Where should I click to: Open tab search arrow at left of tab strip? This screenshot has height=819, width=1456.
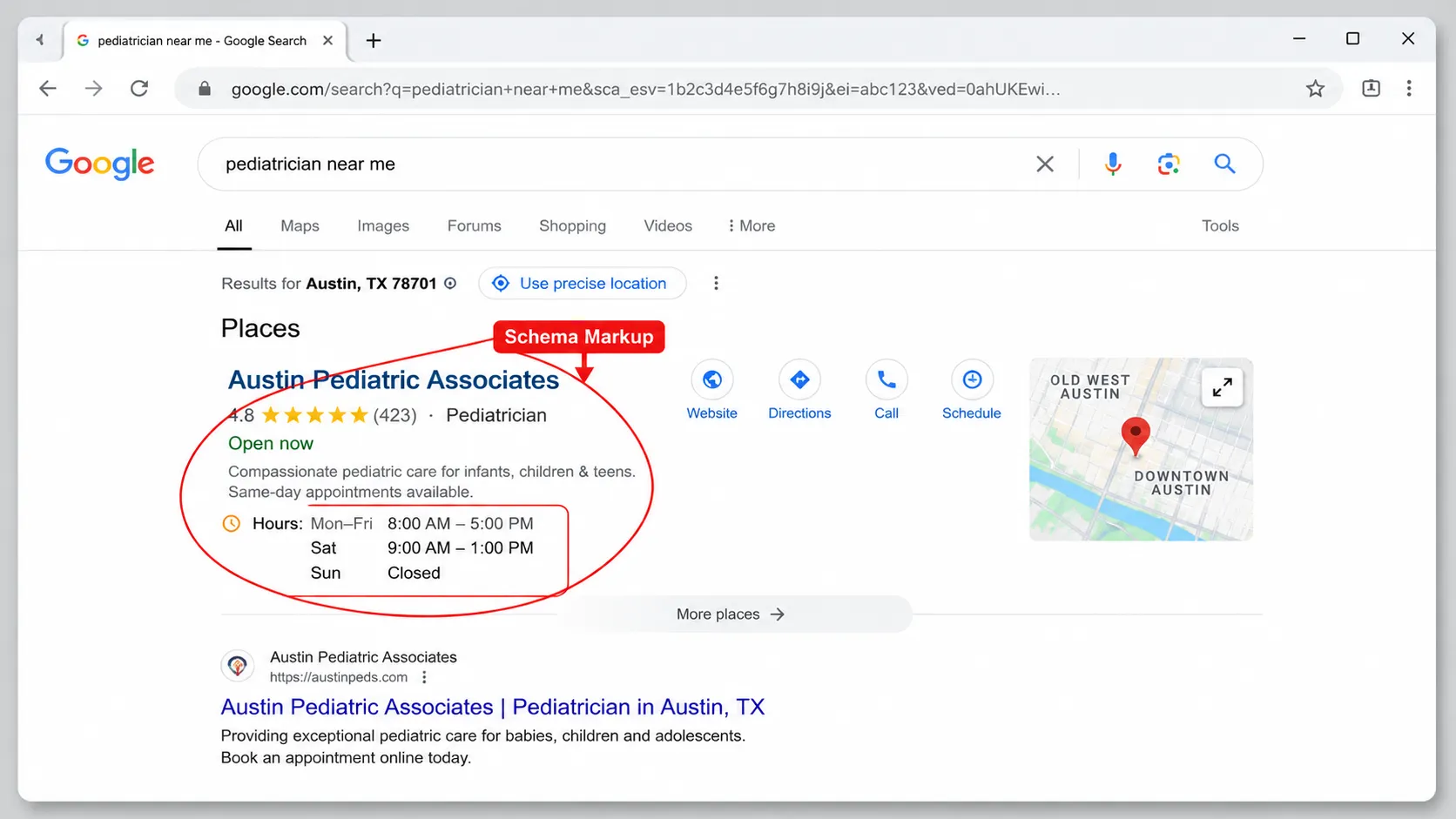point(40,40)
